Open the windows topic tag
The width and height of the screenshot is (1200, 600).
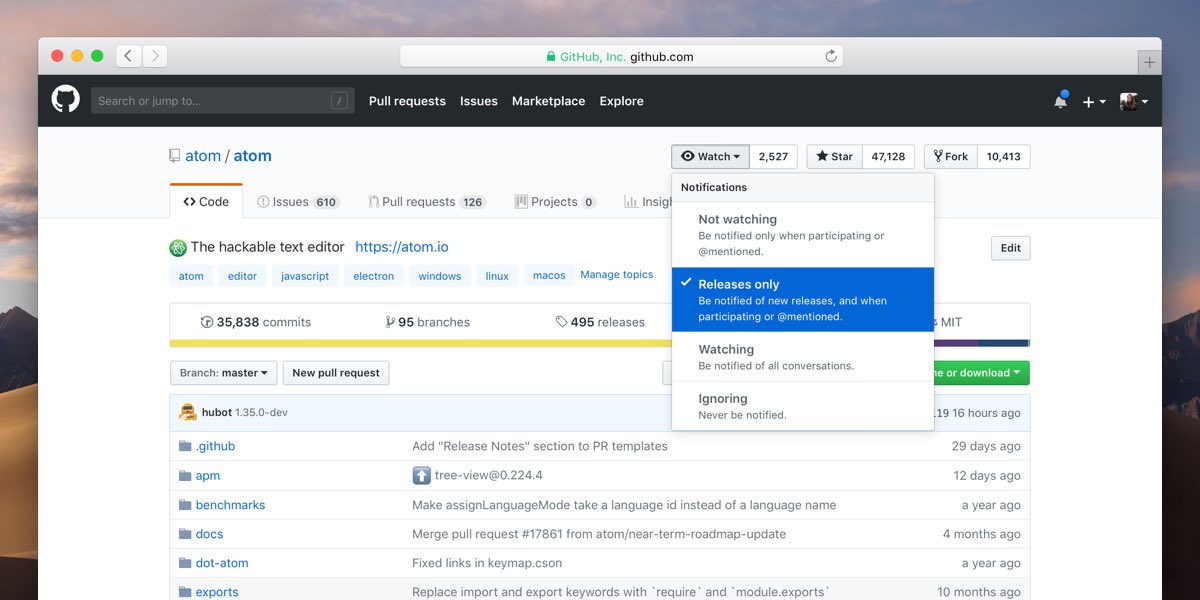pos(440,276)
